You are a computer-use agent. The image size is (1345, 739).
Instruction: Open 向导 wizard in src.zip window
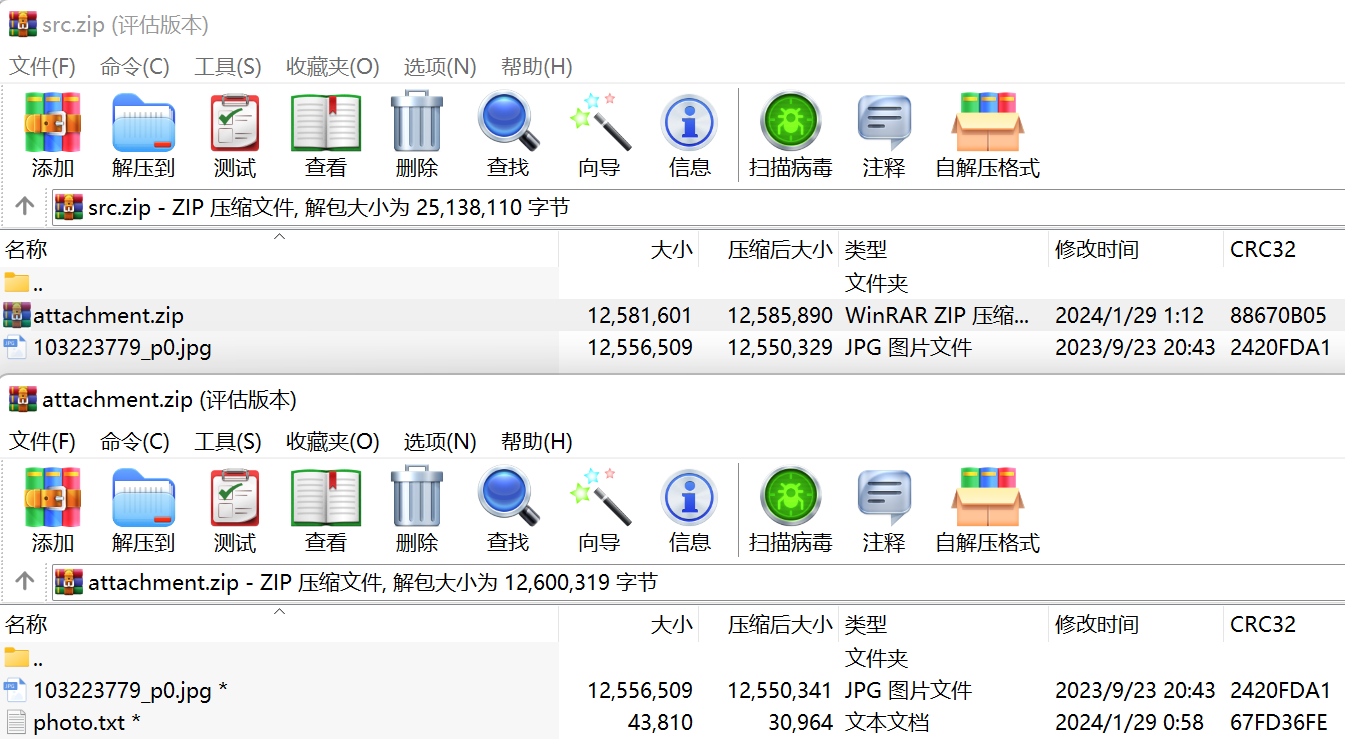599,124
